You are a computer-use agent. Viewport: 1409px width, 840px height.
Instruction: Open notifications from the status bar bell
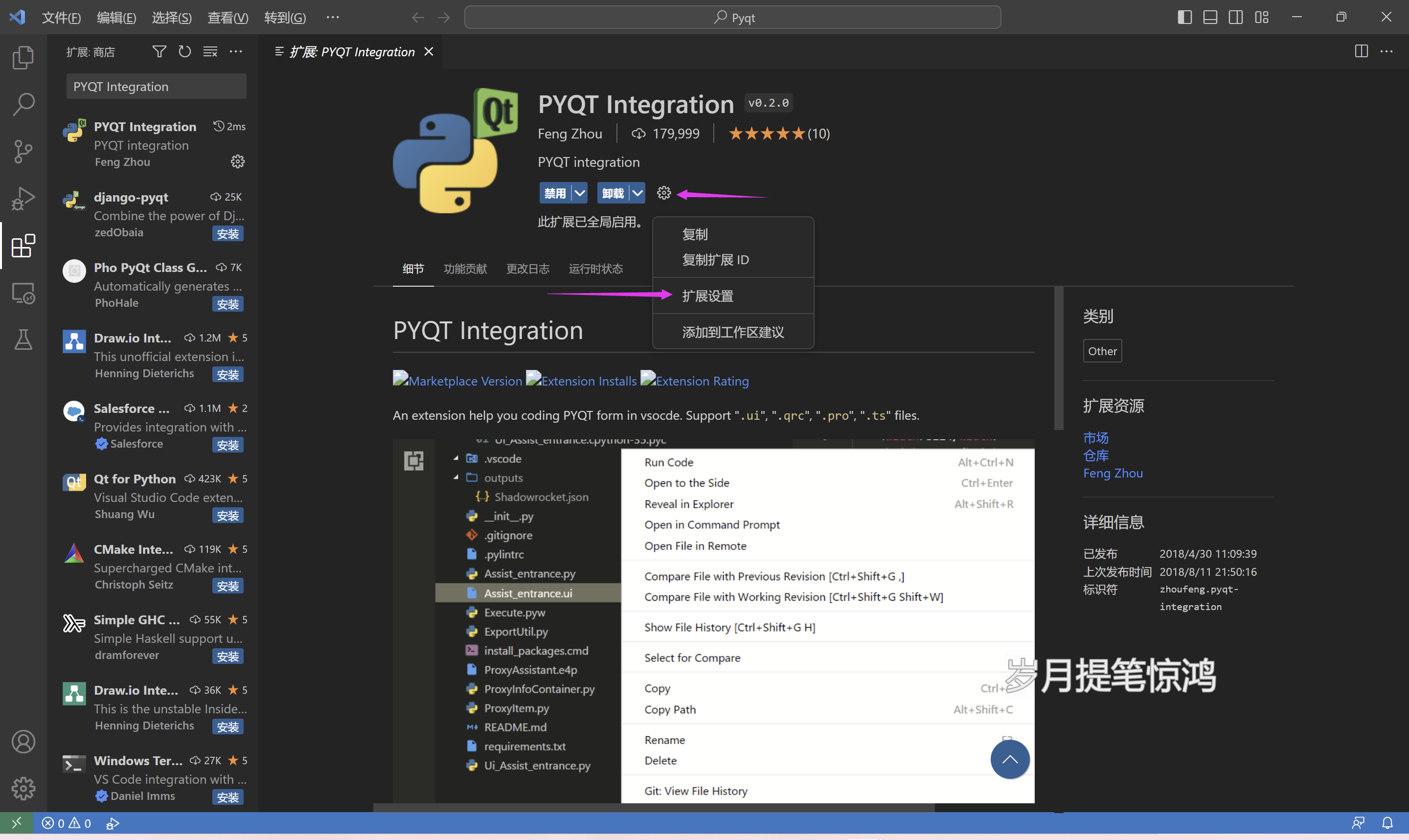coord(1388,823)
